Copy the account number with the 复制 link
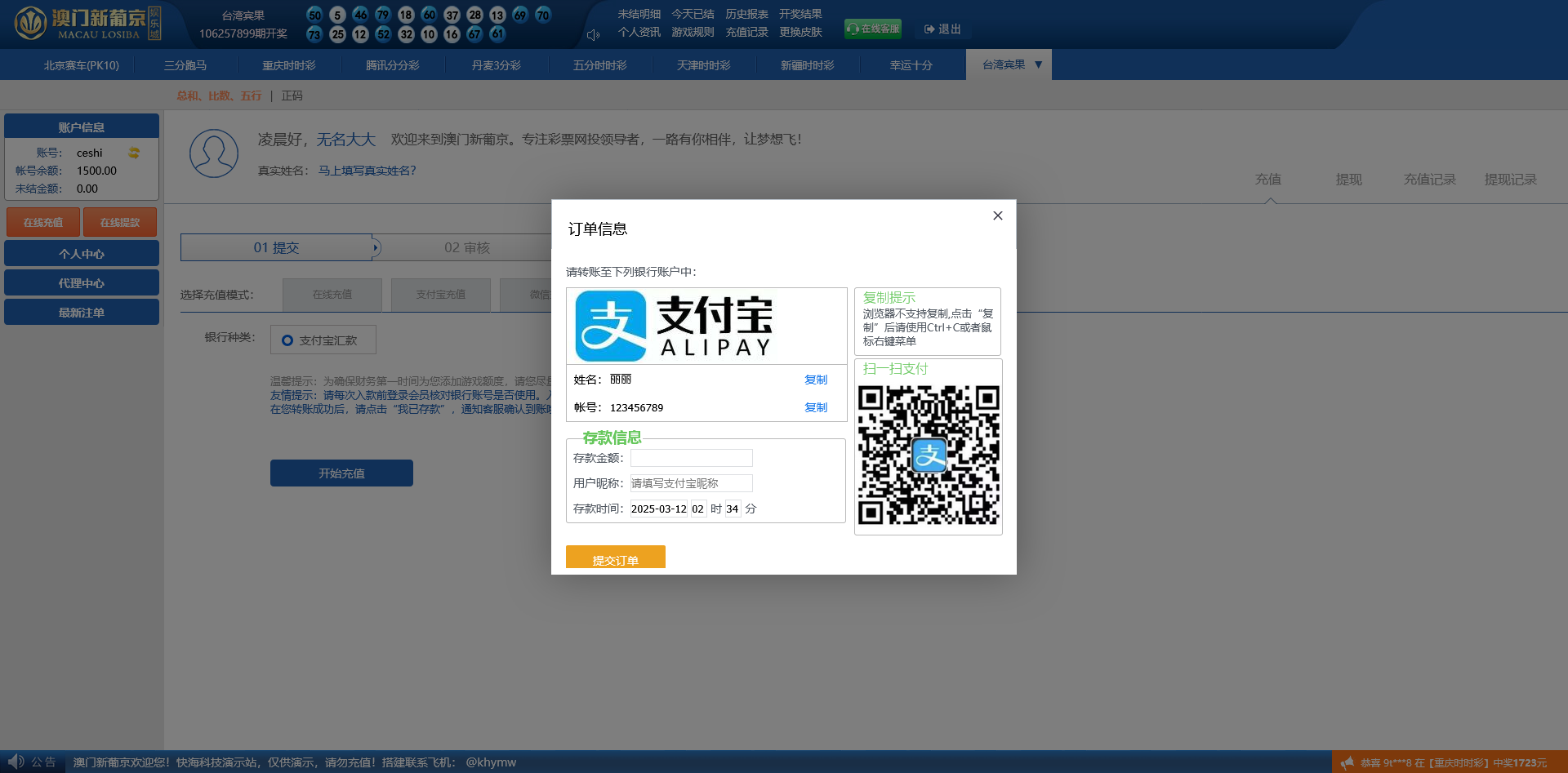Viewport: 1568px width, 773px height. pyautogui.click(x=816, y=407)
